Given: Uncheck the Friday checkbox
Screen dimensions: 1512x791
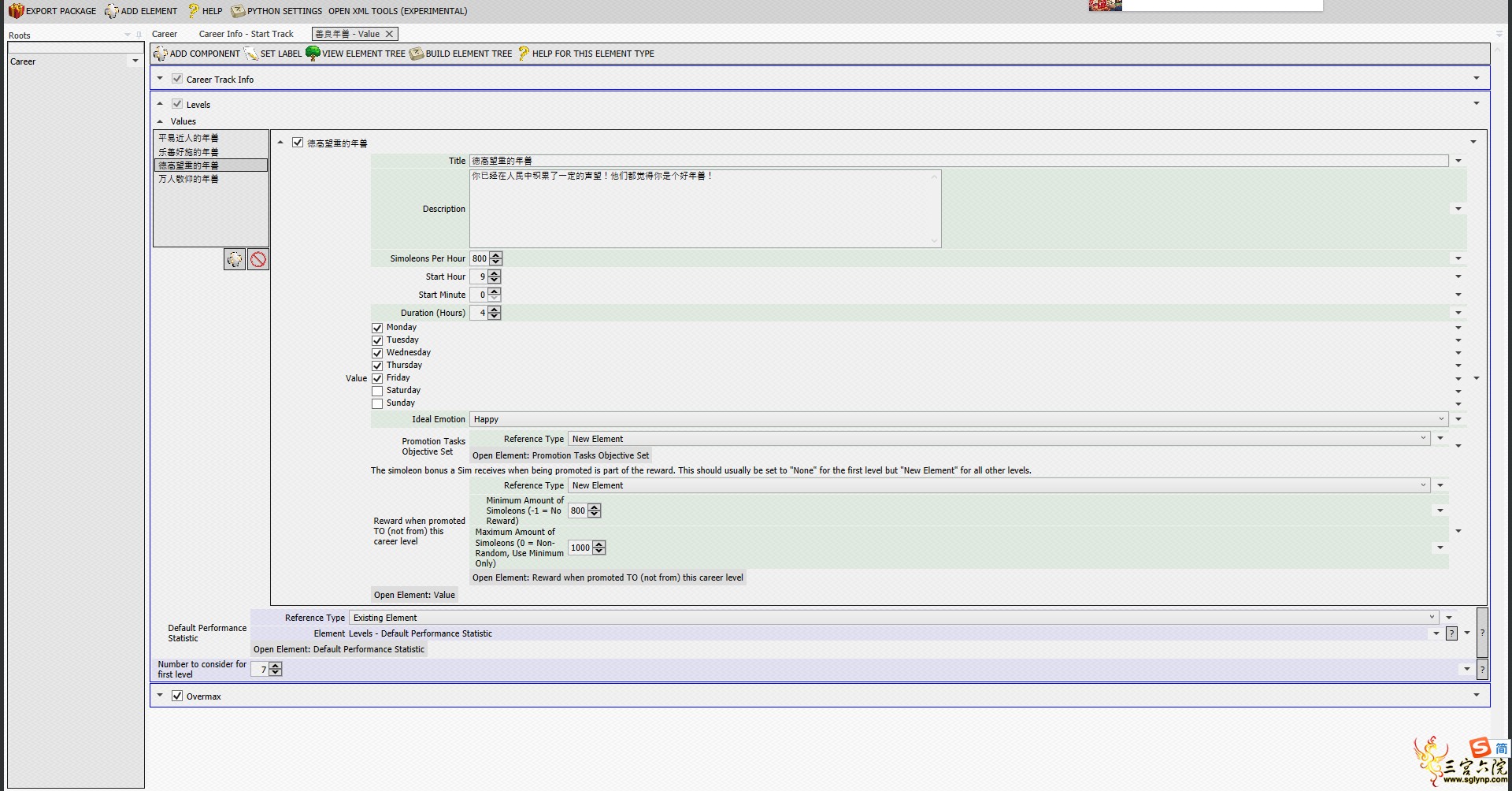Looking at the screenshot, I should [377, 378].
